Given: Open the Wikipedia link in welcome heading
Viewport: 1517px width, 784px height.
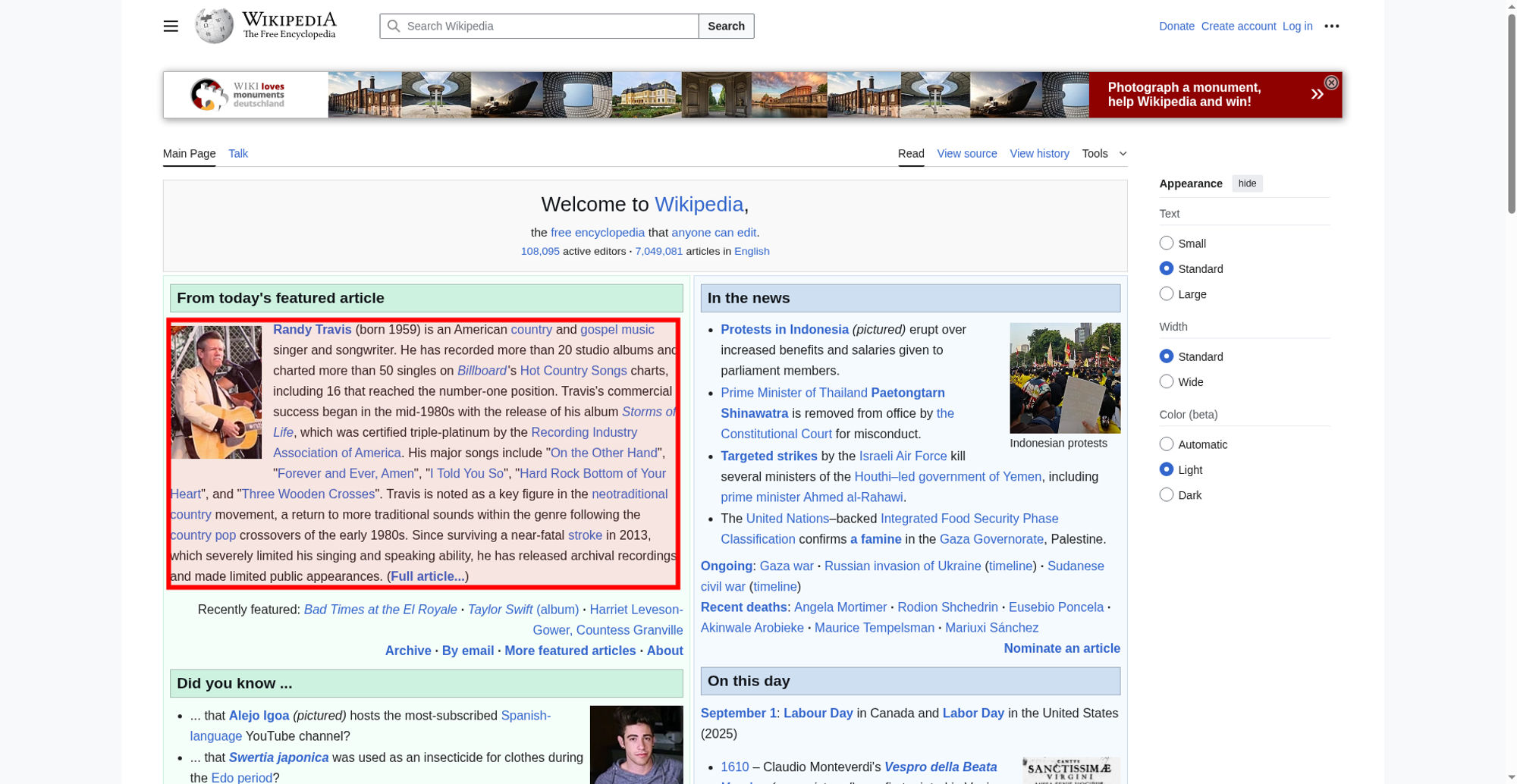Looking at the screenshot, I should coord(699,204).
